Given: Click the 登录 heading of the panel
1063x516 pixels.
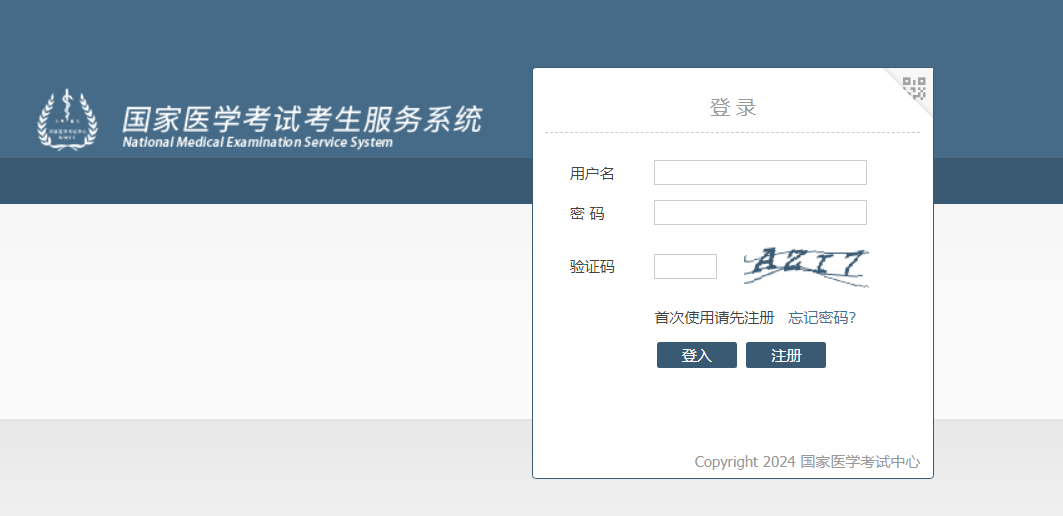Looking at the screenshot, I should pyautogui.click(x=733, y=108).
